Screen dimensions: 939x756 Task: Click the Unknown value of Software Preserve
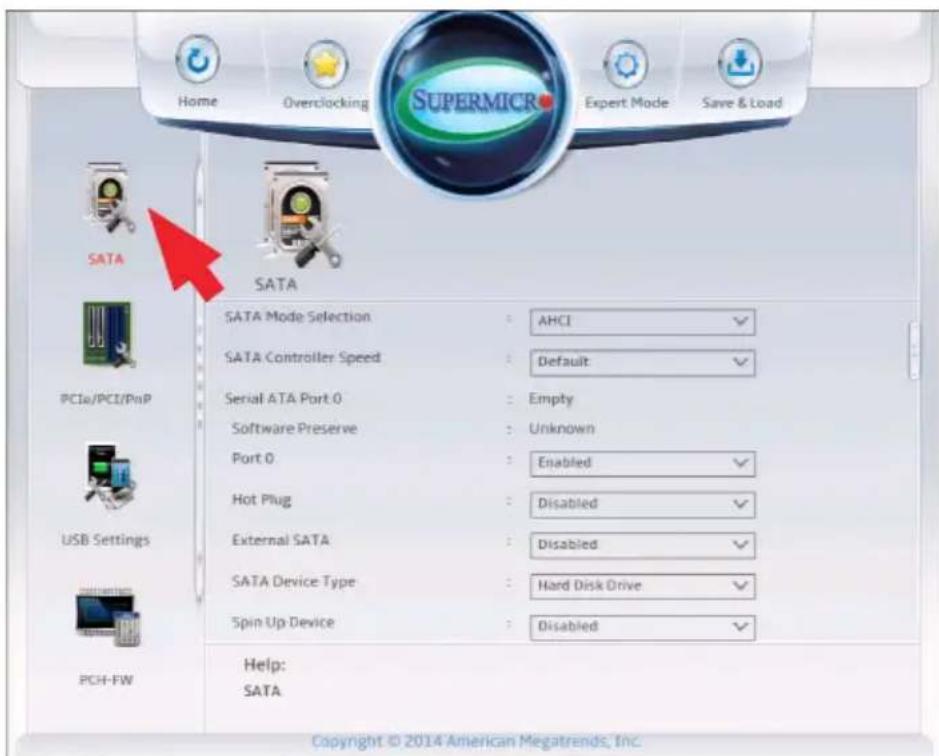click(x=562, y=428)
